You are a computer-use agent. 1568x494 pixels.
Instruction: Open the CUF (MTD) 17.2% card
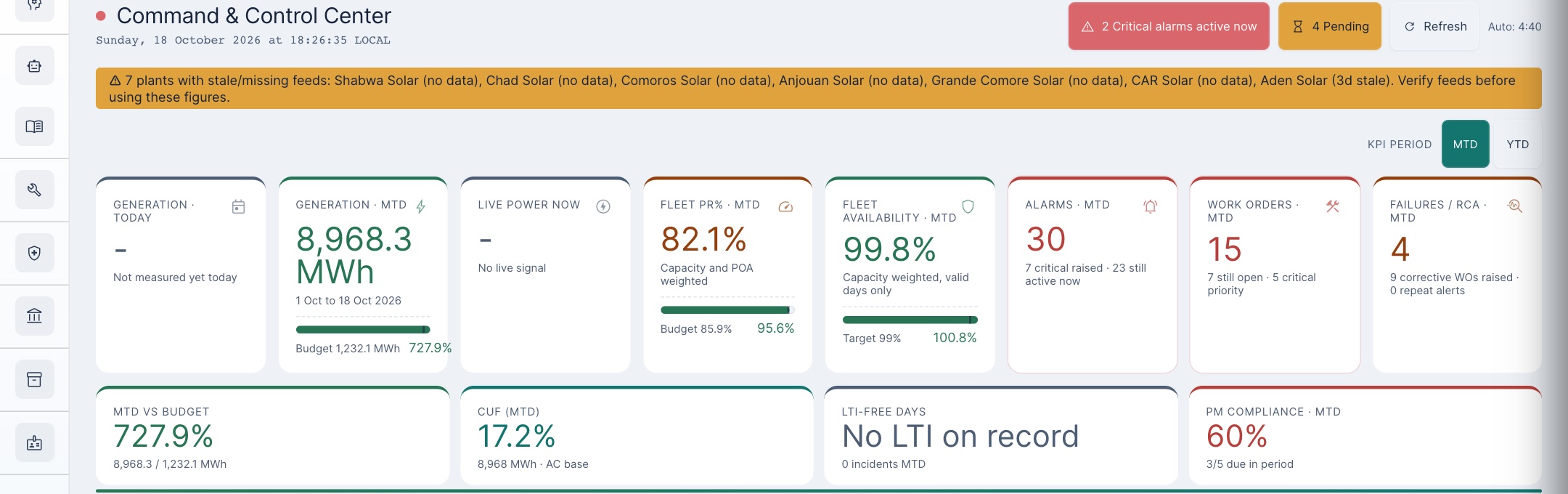(x=637, y=436)
